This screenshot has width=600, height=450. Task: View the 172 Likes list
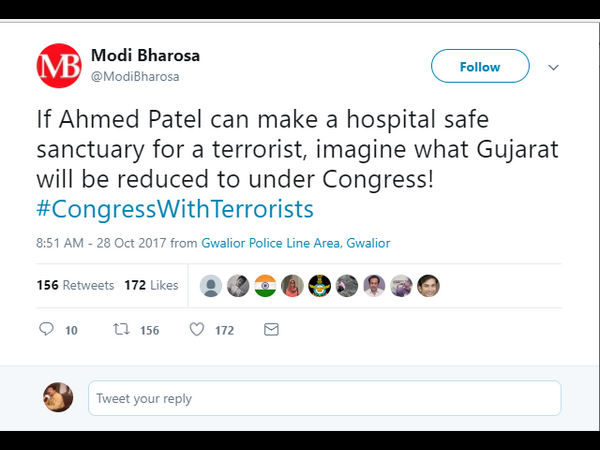click(151, 285)
